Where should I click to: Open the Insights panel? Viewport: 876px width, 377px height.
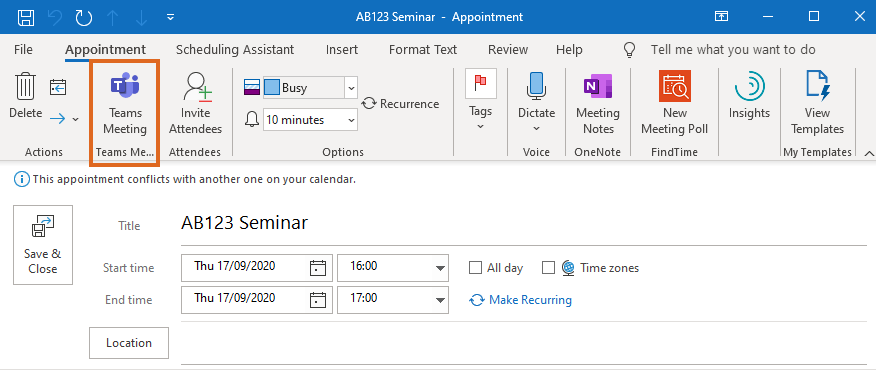[x=749, y=95]
